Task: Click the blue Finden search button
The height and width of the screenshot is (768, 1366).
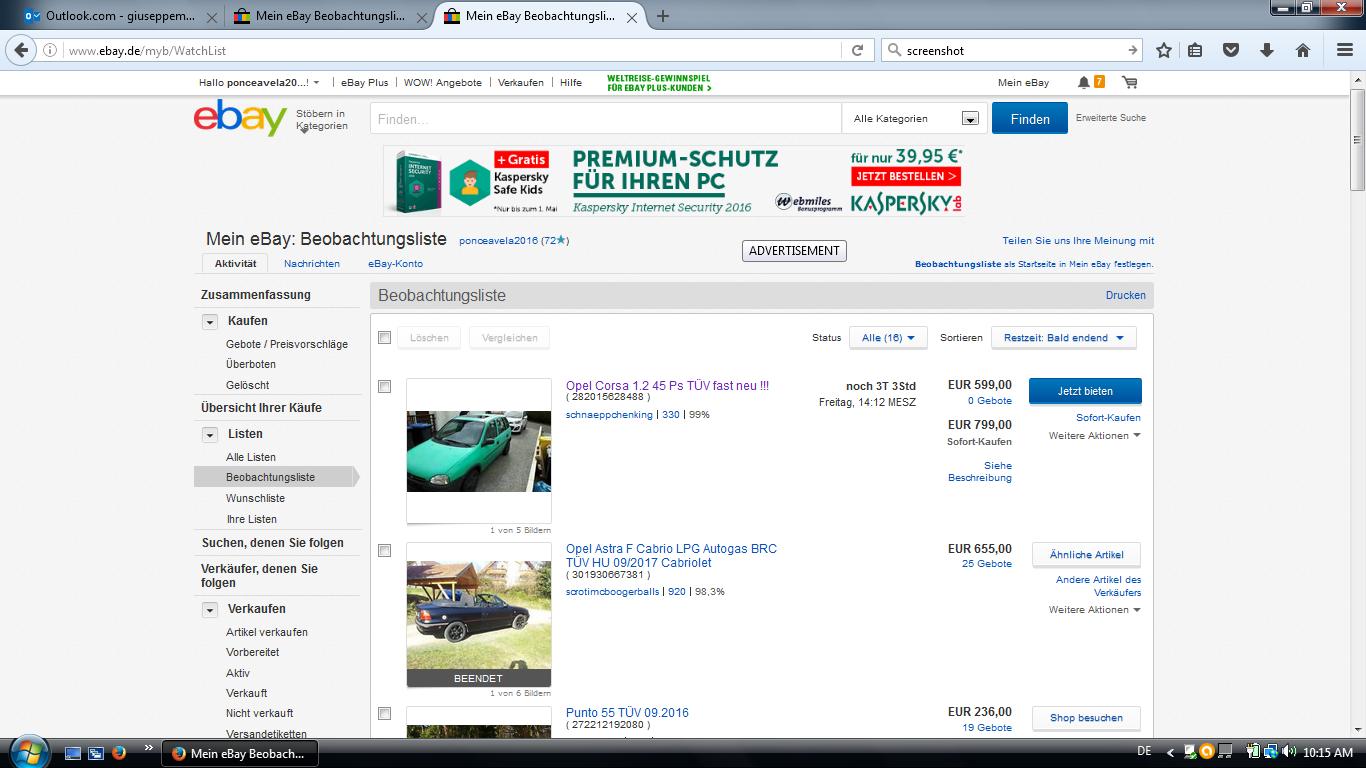Action: (x=1030, y=118)
